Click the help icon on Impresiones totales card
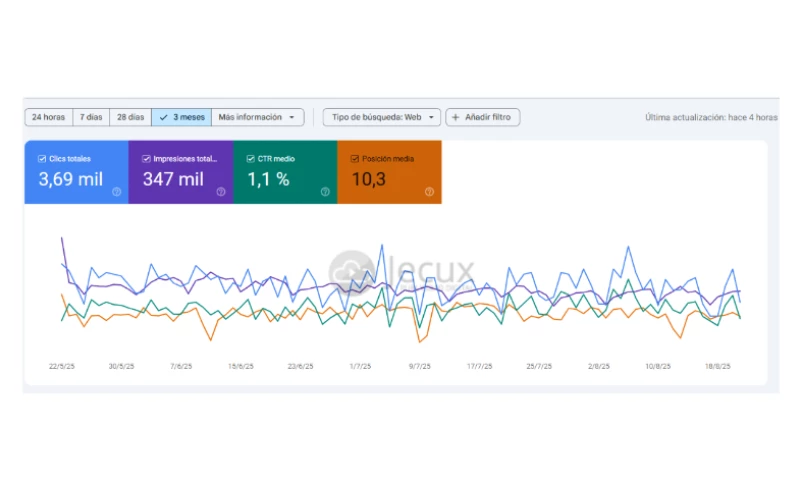800x480 pixels. [x=221, y=192]
